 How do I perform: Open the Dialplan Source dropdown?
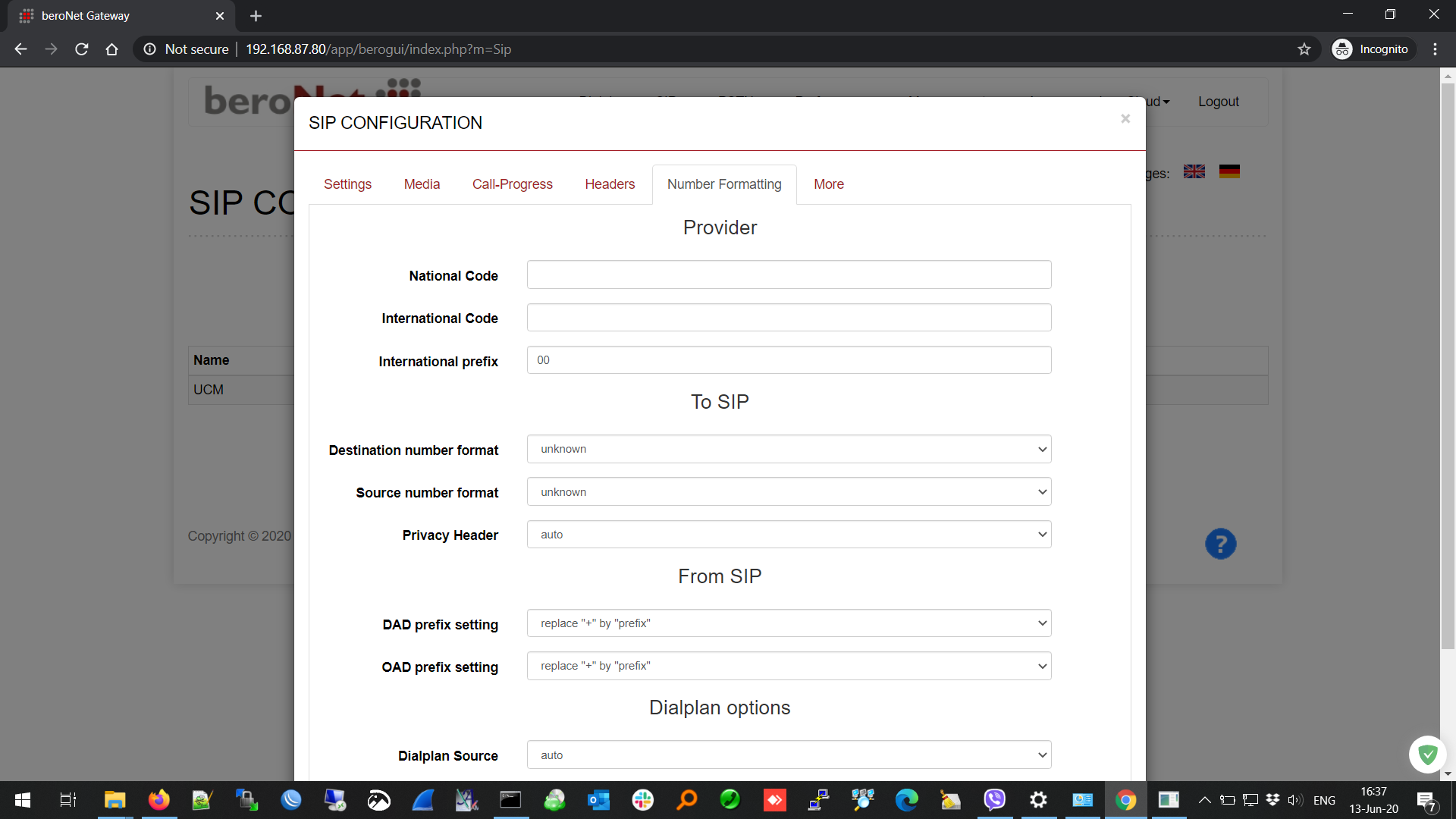pos(789,755)
